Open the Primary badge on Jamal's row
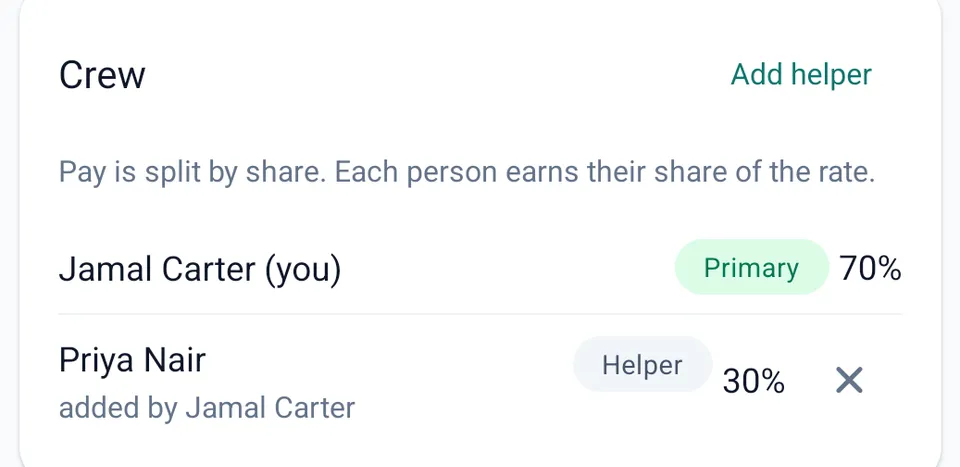The height and width of the screenshot is (467, 960). [x=751, y=267]
